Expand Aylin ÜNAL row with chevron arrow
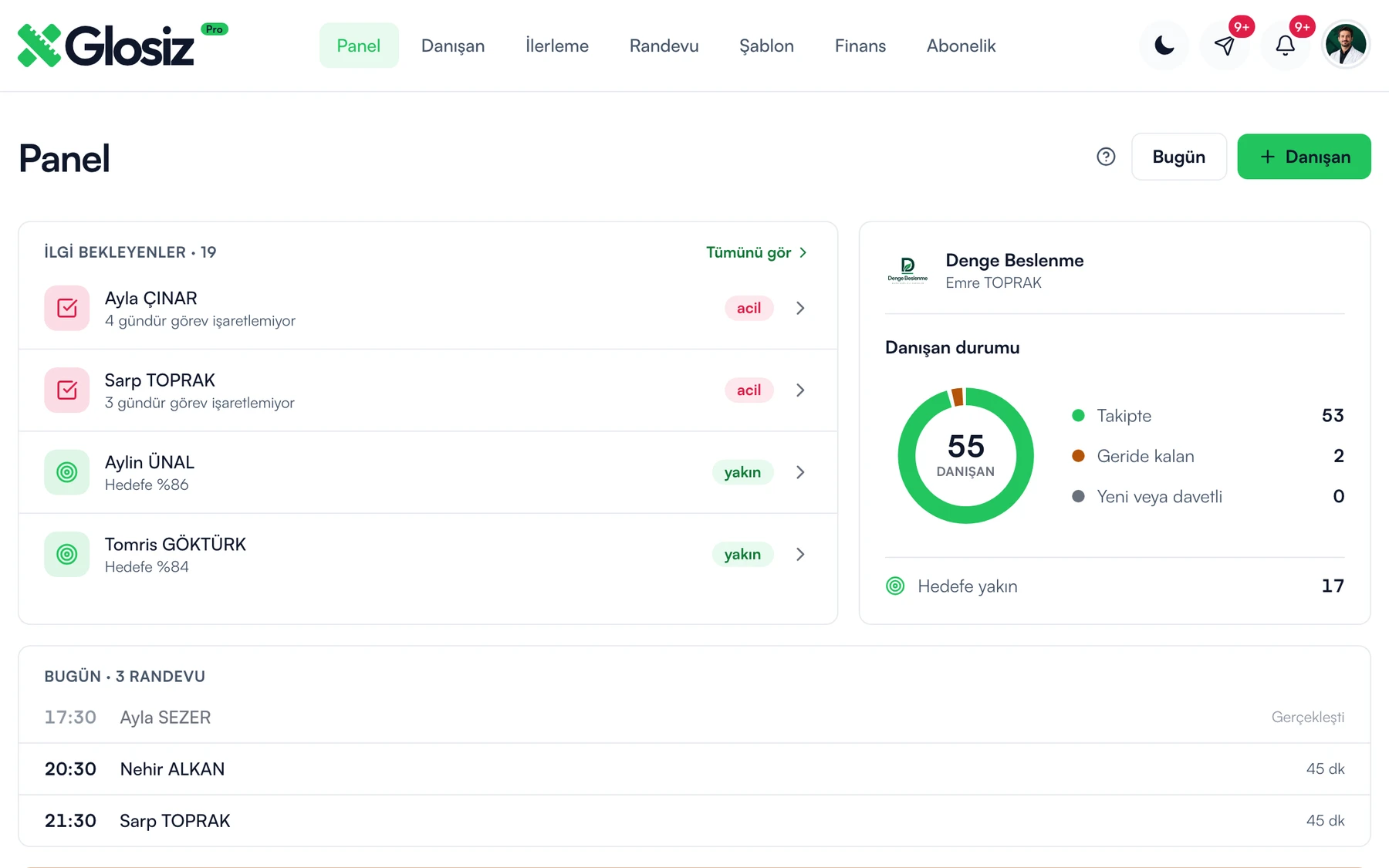 pyautogui.click(x=800, y=472)
